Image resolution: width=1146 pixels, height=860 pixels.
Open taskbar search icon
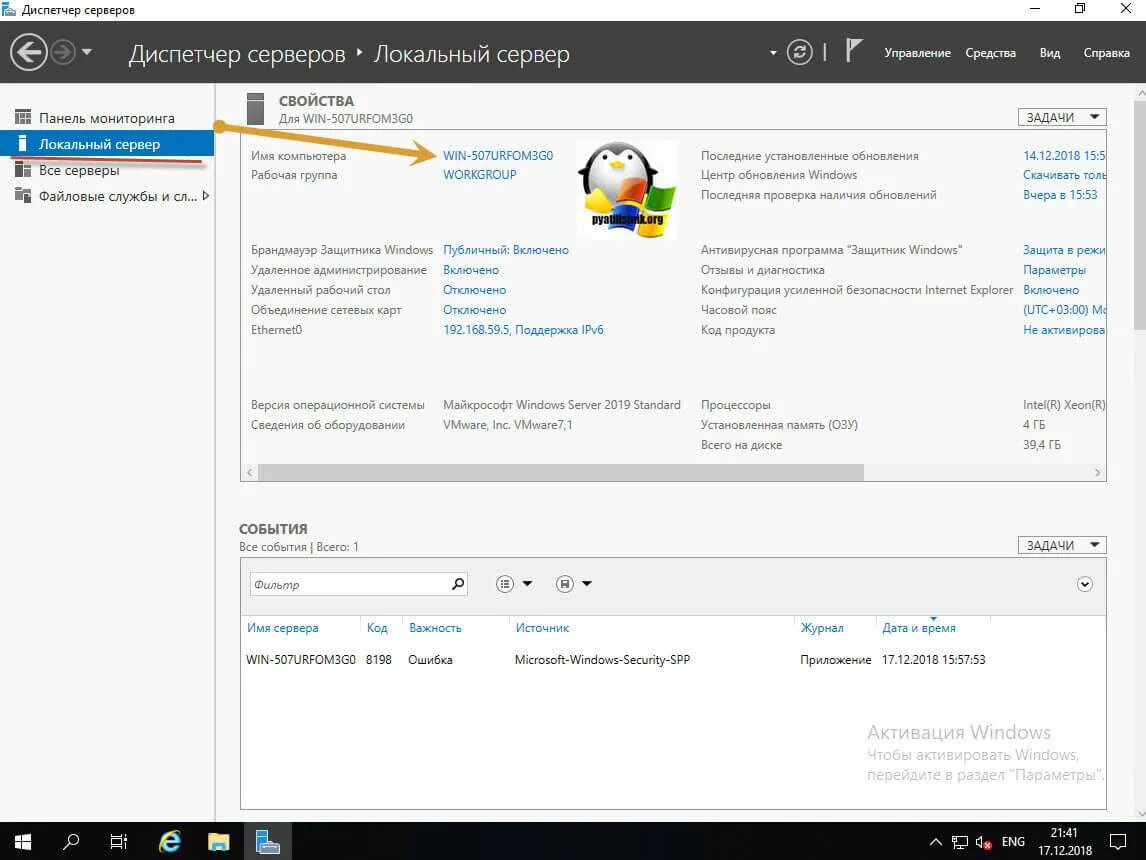[x=71, y=842]
